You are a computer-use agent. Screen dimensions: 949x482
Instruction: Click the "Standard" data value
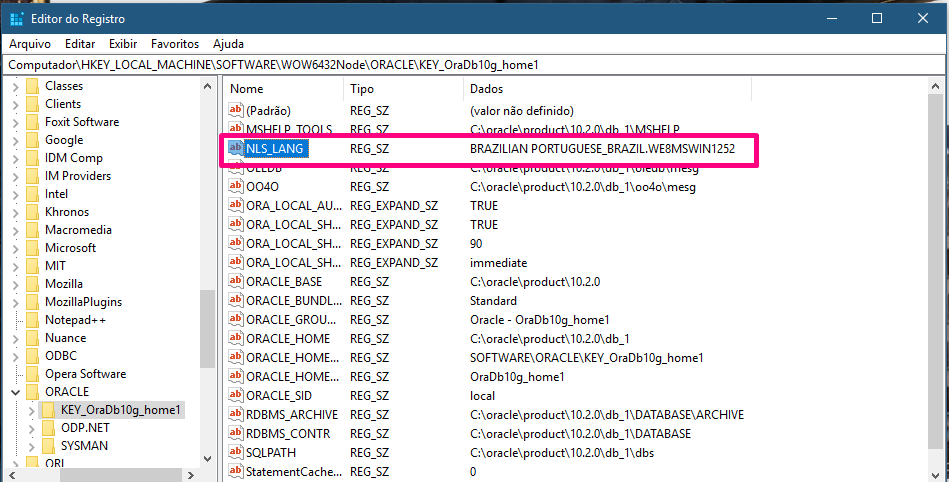pos(493,300)
